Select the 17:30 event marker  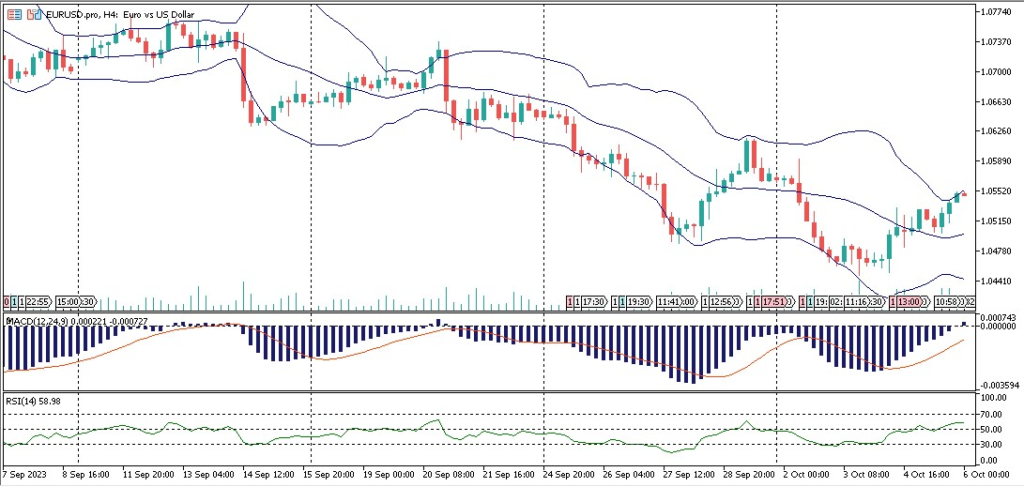[594, 301]
